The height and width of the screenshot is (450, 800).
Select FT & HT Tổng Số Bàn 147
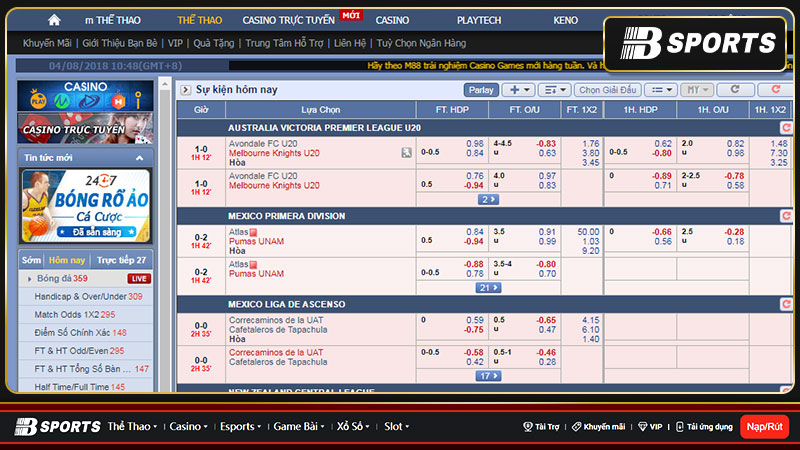91,369
